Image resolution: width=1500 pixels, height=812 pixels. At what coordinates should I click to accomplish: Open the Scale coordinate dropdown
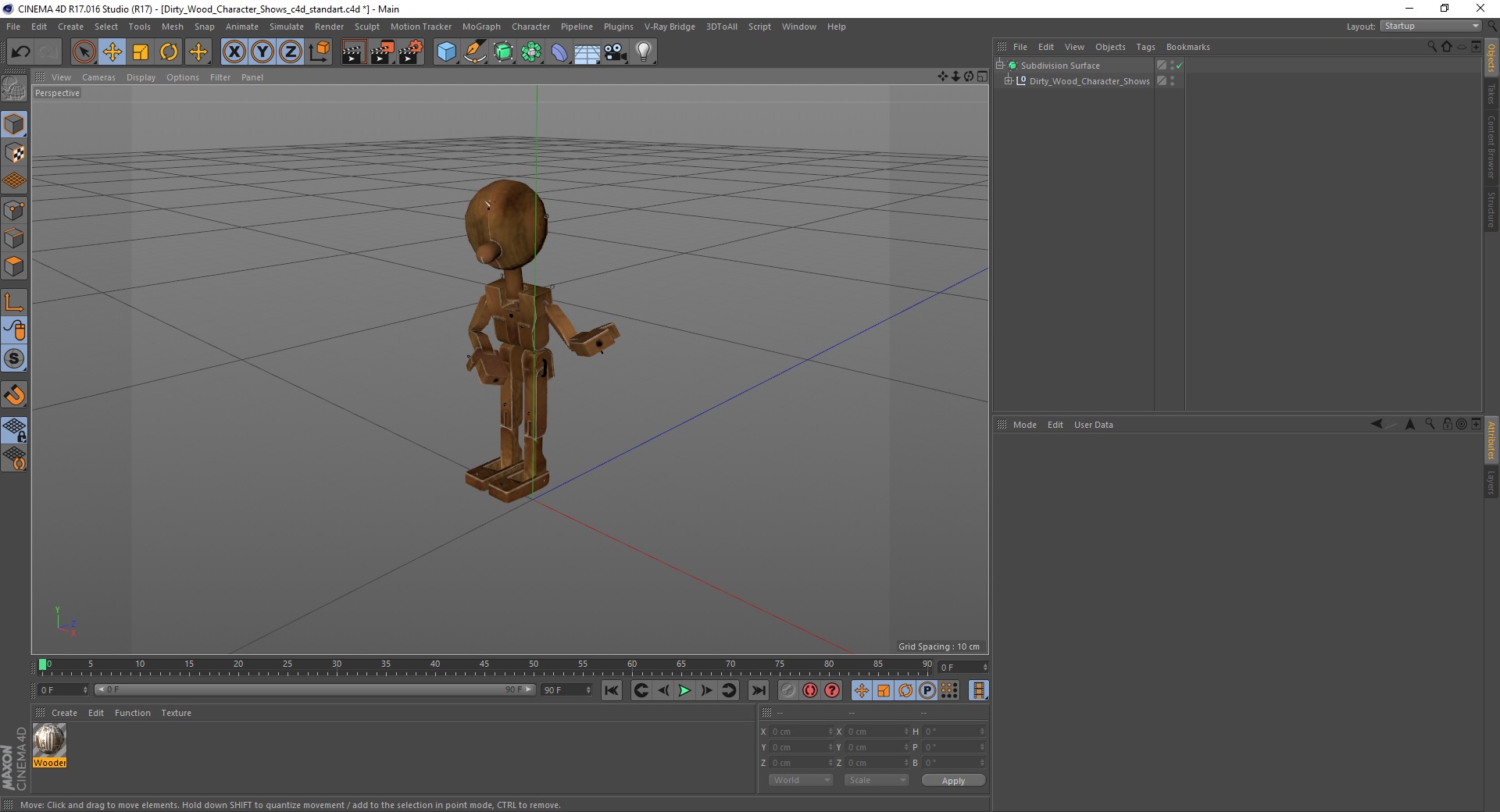[877, 780]
